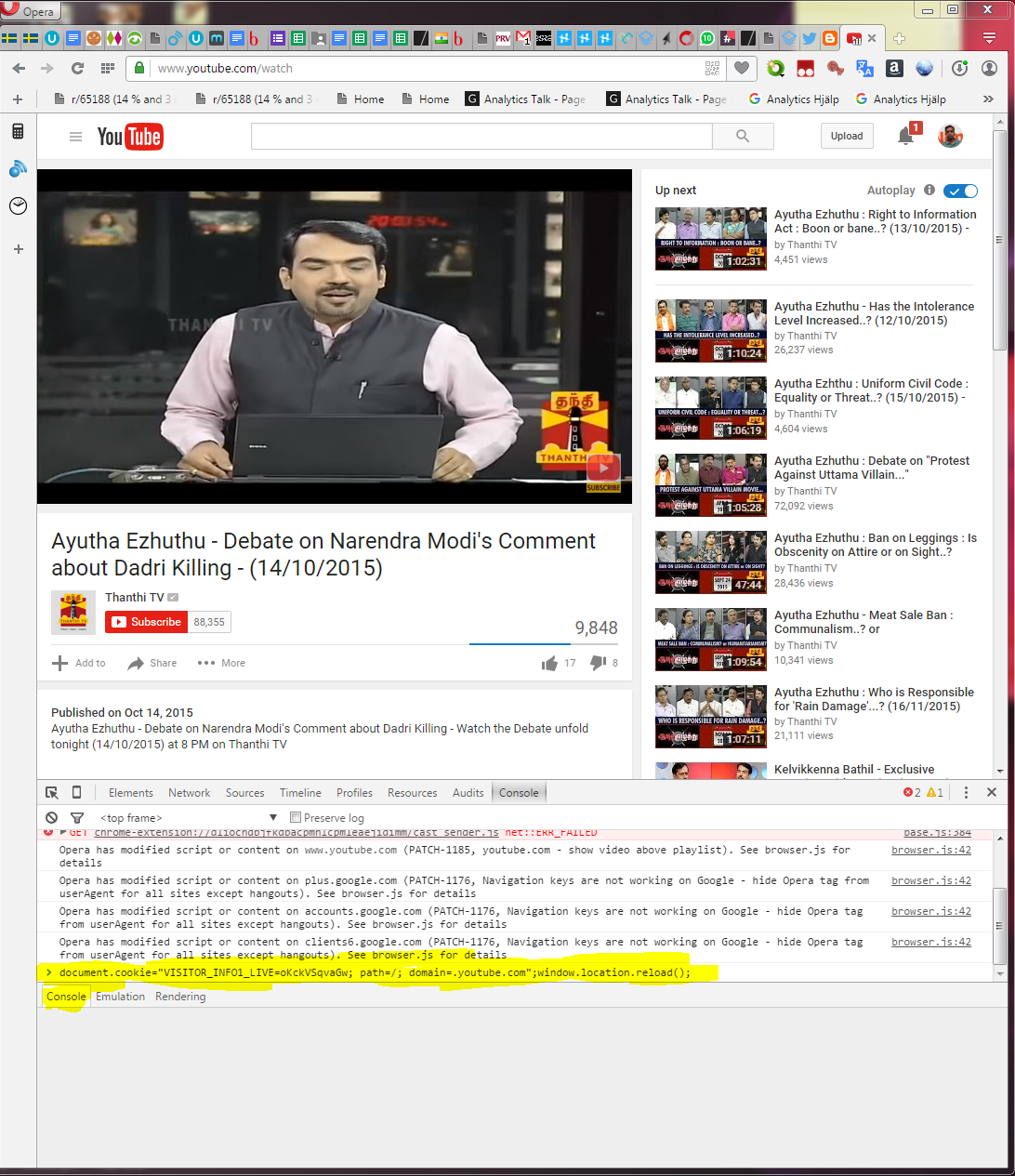
Task: Bookmark page with the heart icon
Action: coord(742,68)
